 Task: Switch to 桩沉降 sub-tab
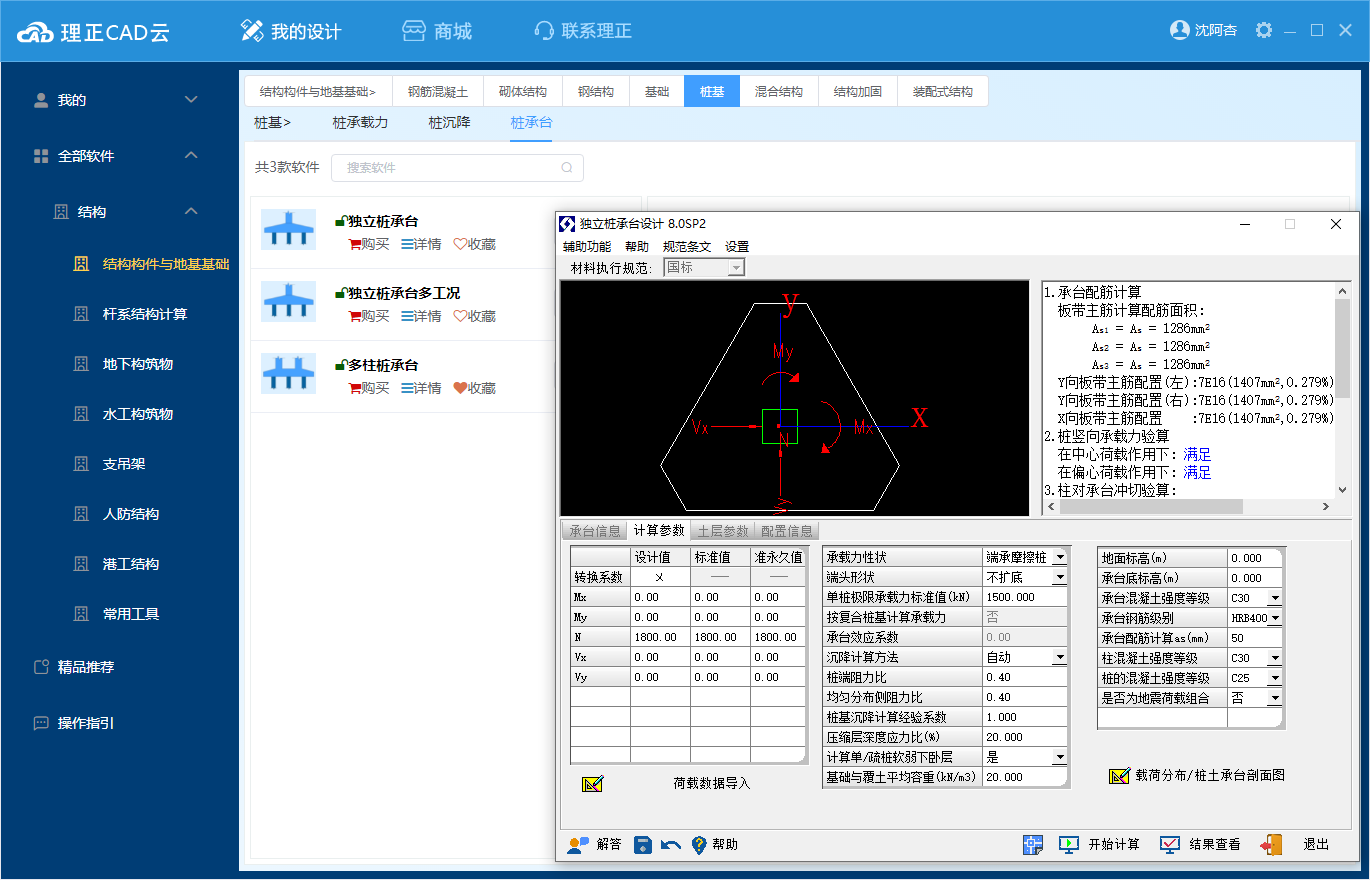click(449, 123)
